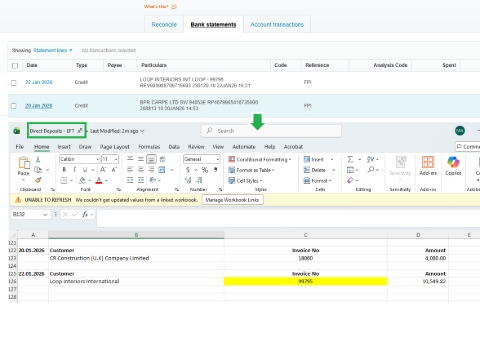Toggle Wrap Text
Screen dimensions: 480x360
coord(163,159)
